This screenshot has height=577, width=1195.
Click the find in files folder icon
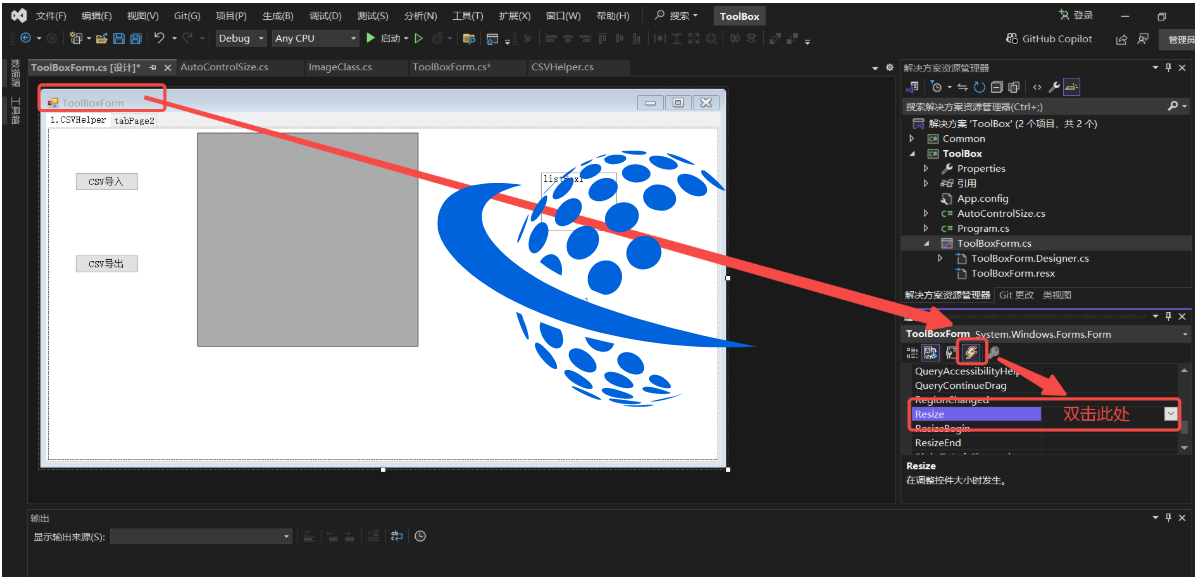(469, 39)
